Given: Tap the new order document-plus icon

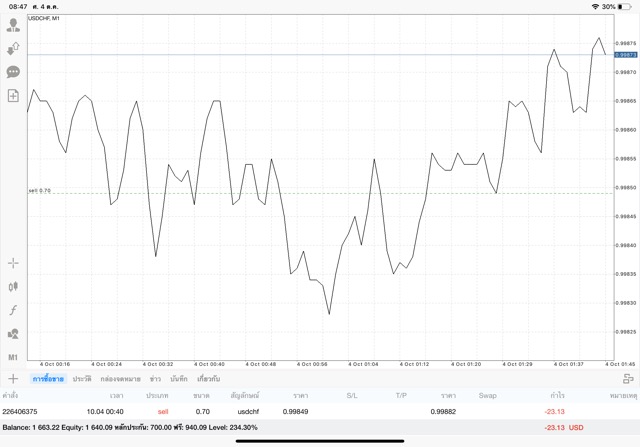Looking at the screenshot, I should pos(13,96).
